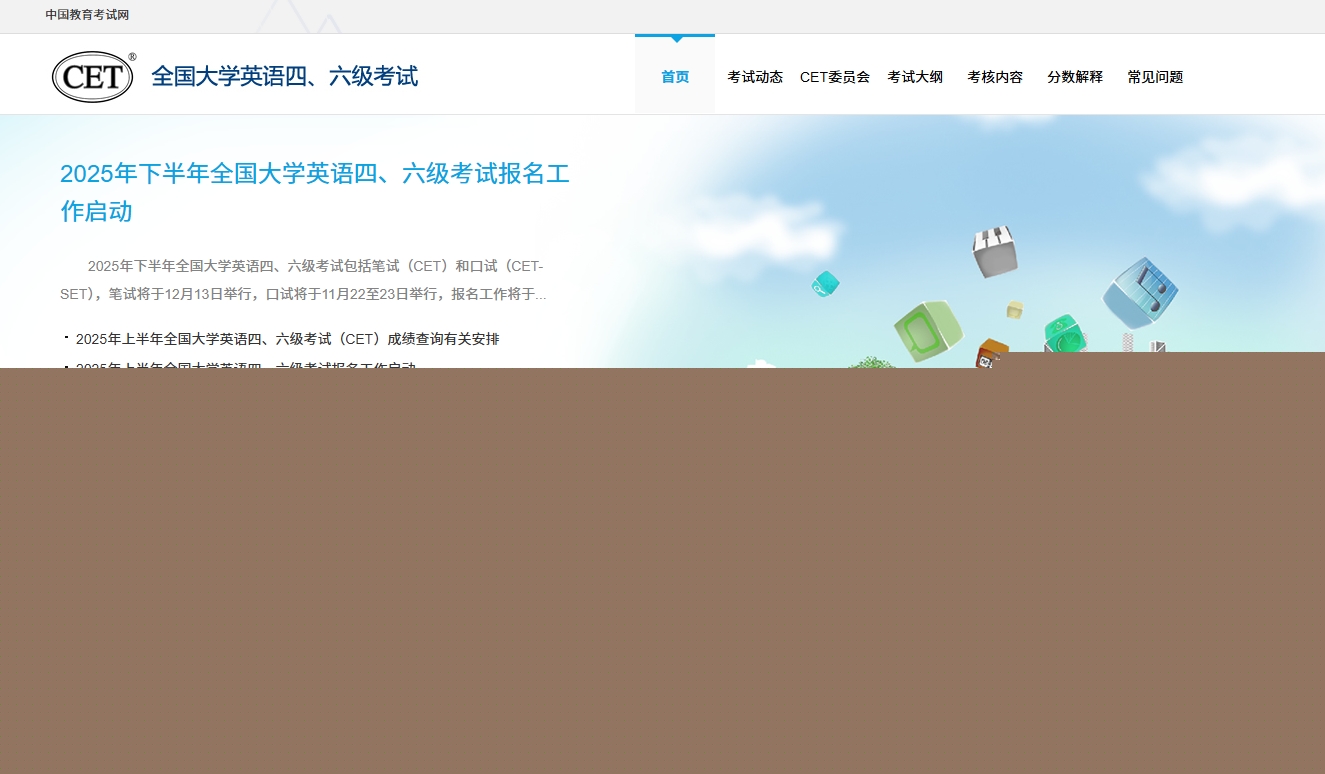Viewport: 1325px width, 774px height.
Task: Go to 考试动态 in the navigation
Action: [x=755, y=77]
